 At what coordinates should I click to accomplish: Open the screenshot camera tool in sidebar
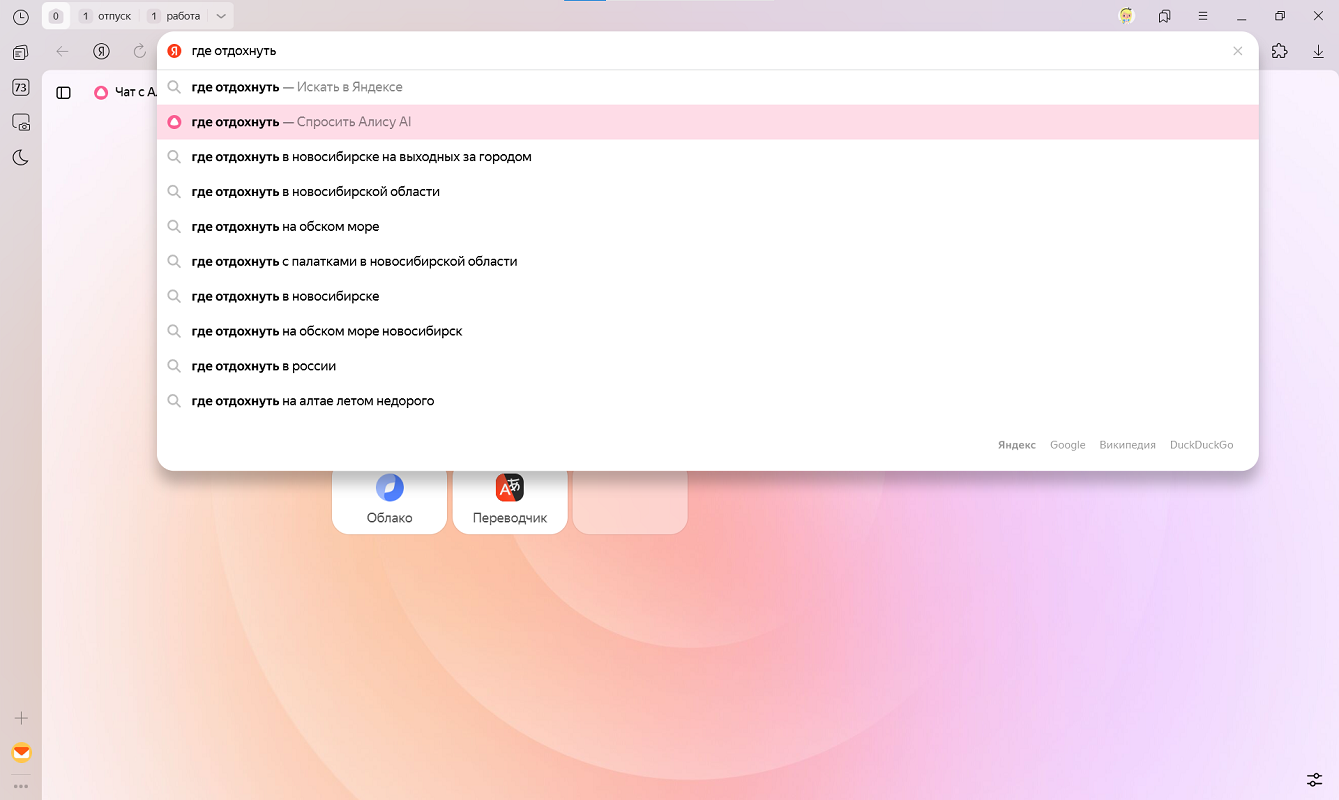pyautogui.click(x=20, y=123)
